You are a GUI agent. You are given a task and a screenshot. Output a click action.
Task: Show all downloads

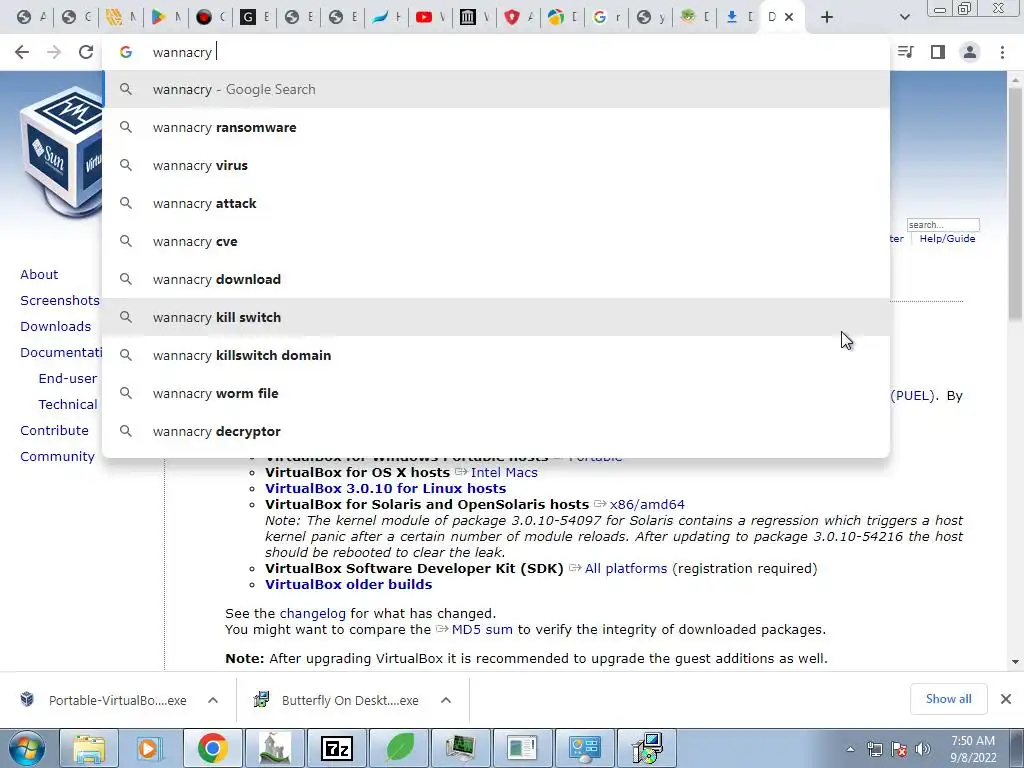(948, 699)
